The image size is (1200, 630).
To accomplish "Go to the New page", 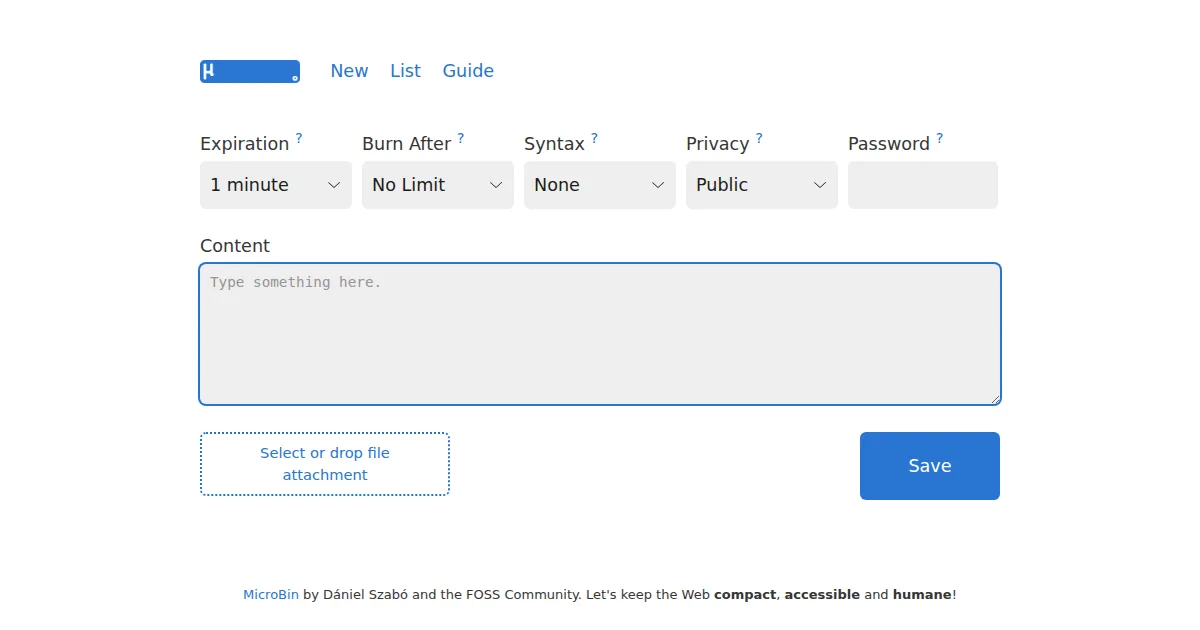I will click(x=349, y=71).
